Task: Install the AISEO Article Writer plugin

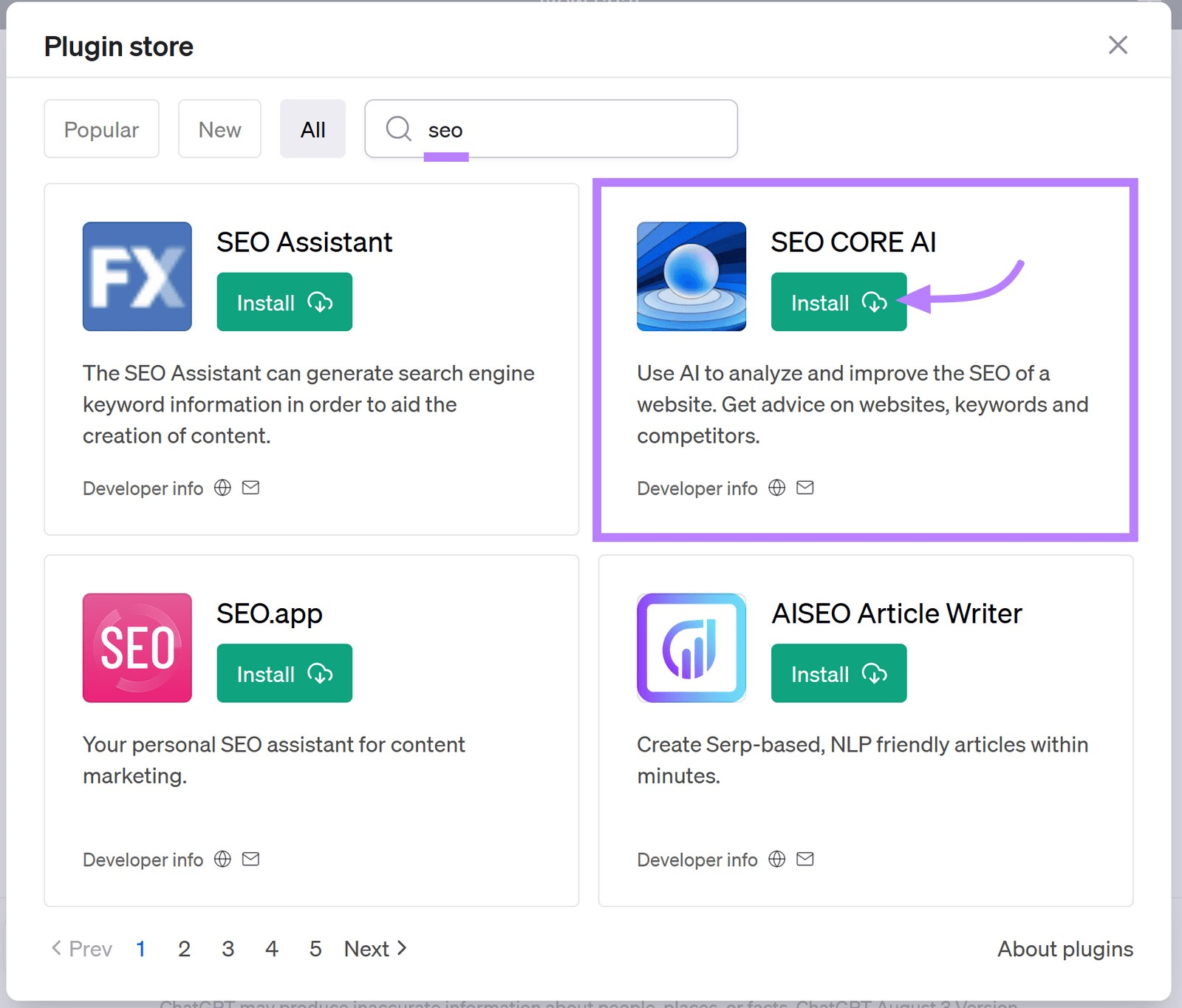Action: 838,673
